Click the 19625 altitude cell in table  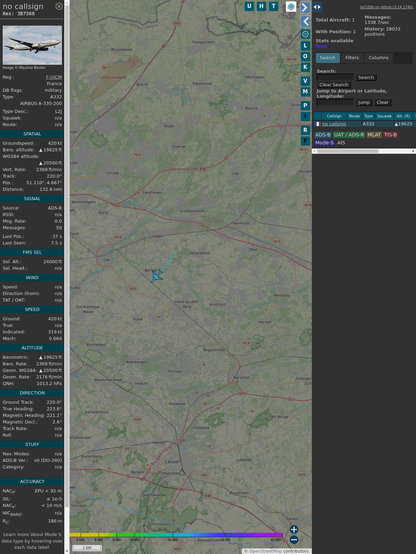[x=403, y=124]
